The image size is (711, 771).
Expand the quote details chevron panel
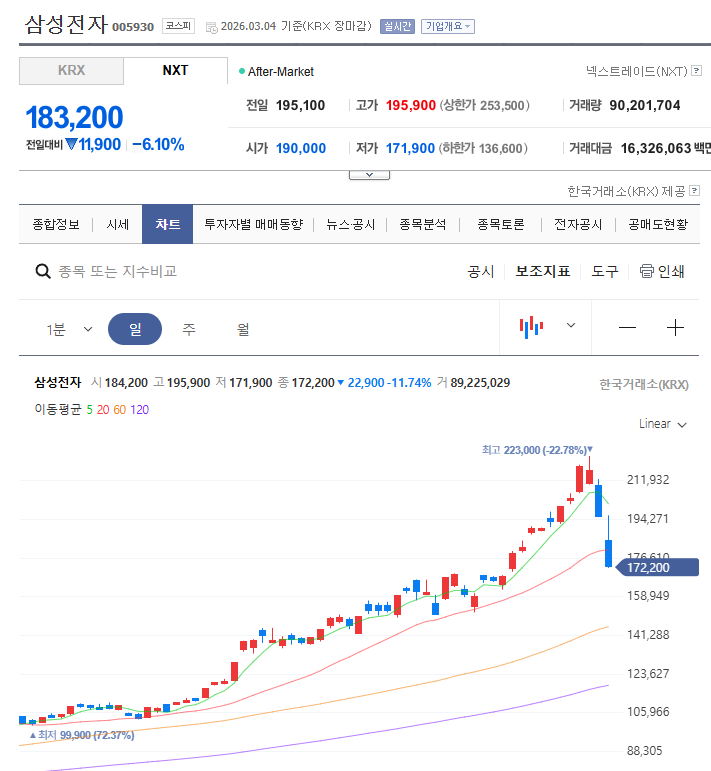point(369,175)
